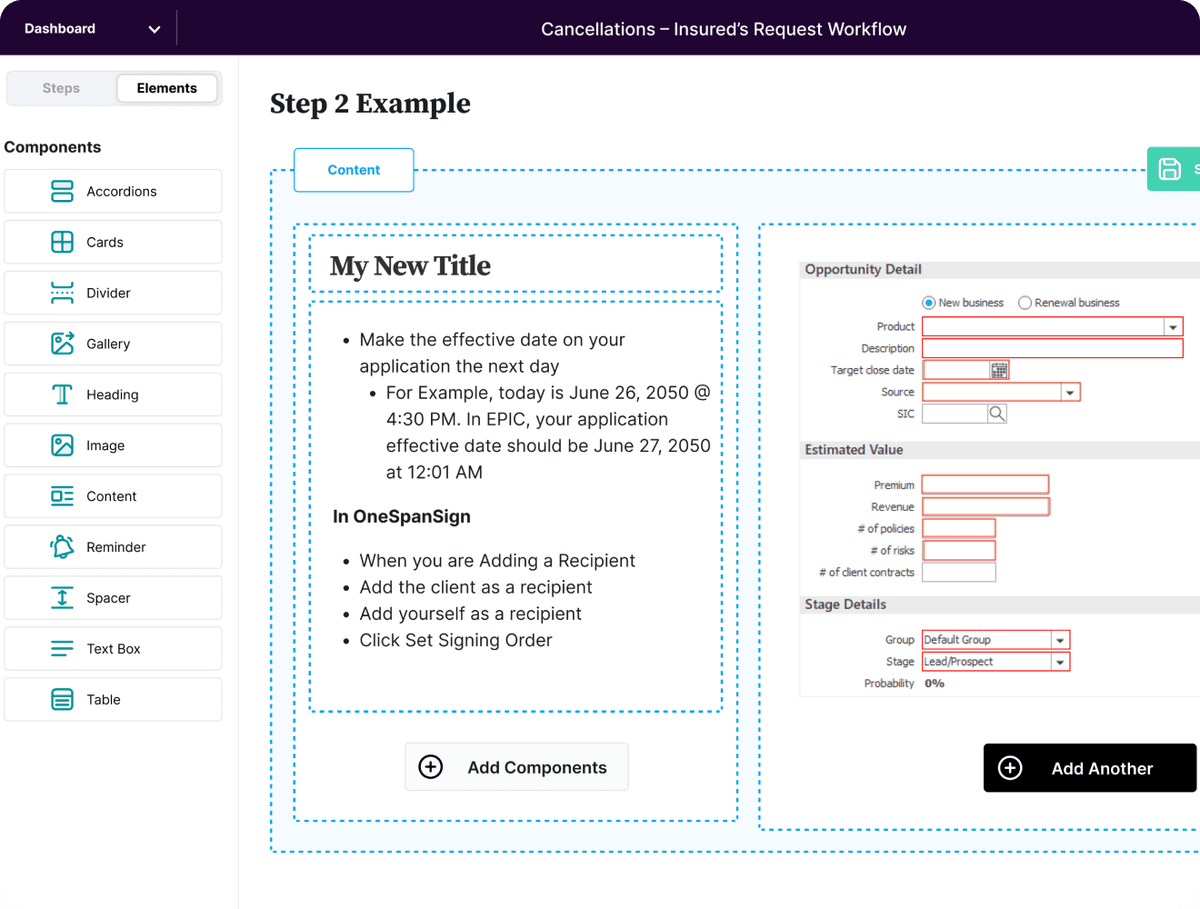Expand the Group dropdown showing Default Group
1200x909 pixels.
(1061, 639)
